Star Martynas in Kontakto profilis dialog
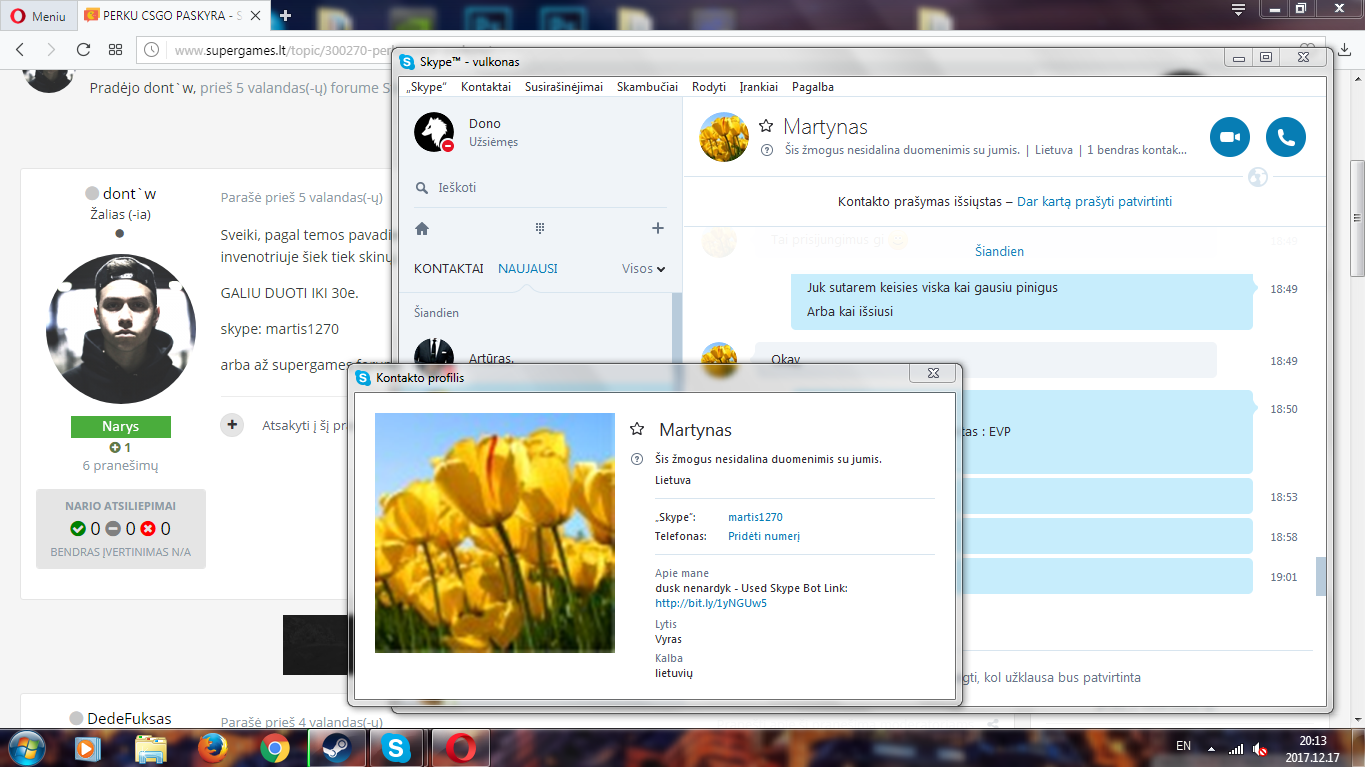Screen dimensions: 1365x767 point(637,429)
